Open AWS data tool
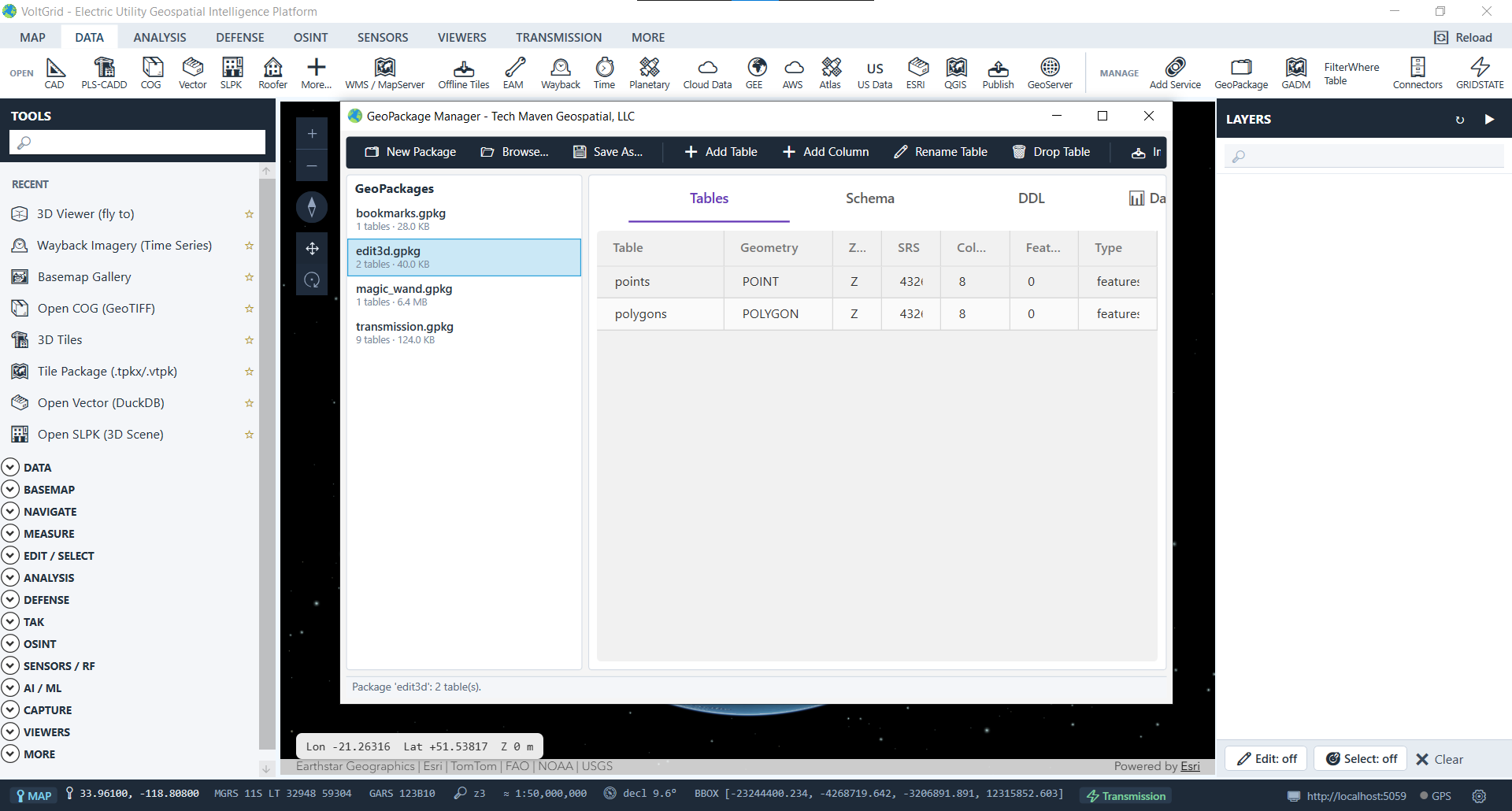 tap(793, 73)
